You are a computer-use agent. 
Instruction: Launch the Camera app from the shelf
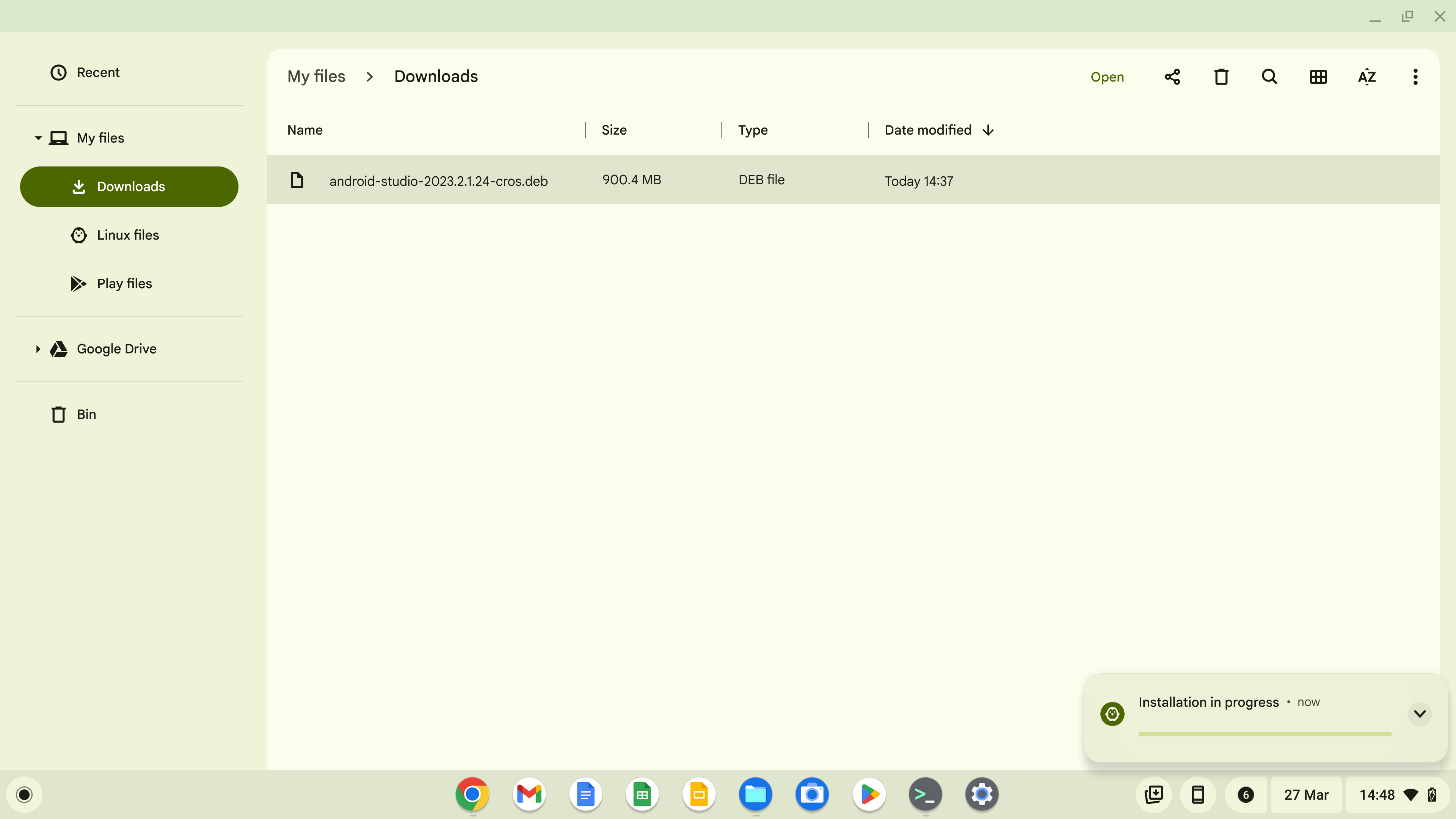[812, 794]
